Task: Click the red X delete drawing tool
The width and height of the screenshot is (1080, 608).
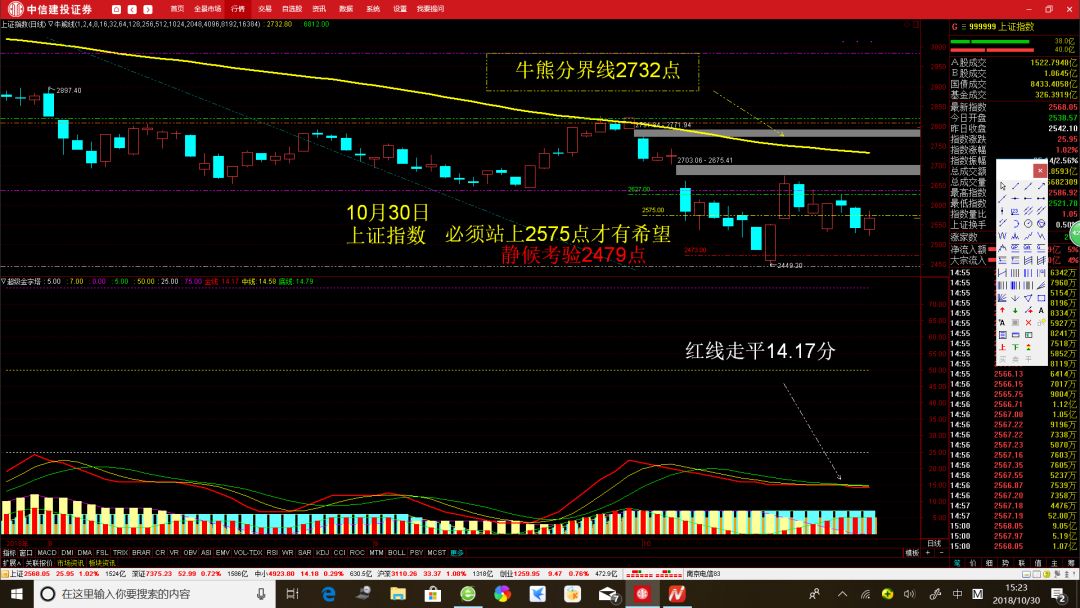Action: tap(1028, 322)
